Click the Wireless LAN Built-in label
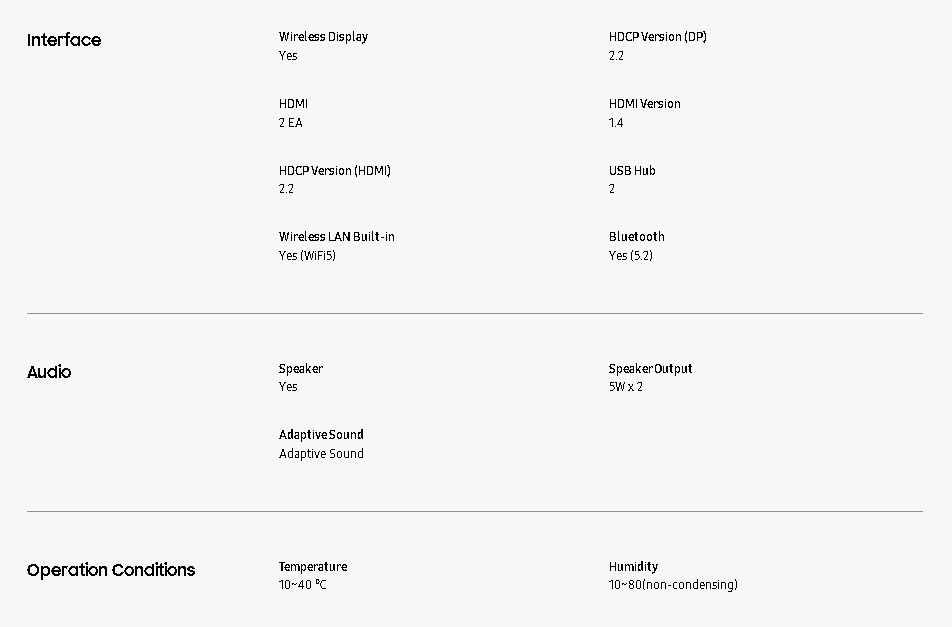Viewport: 952px width, 627px height. (x=336, y=237)
